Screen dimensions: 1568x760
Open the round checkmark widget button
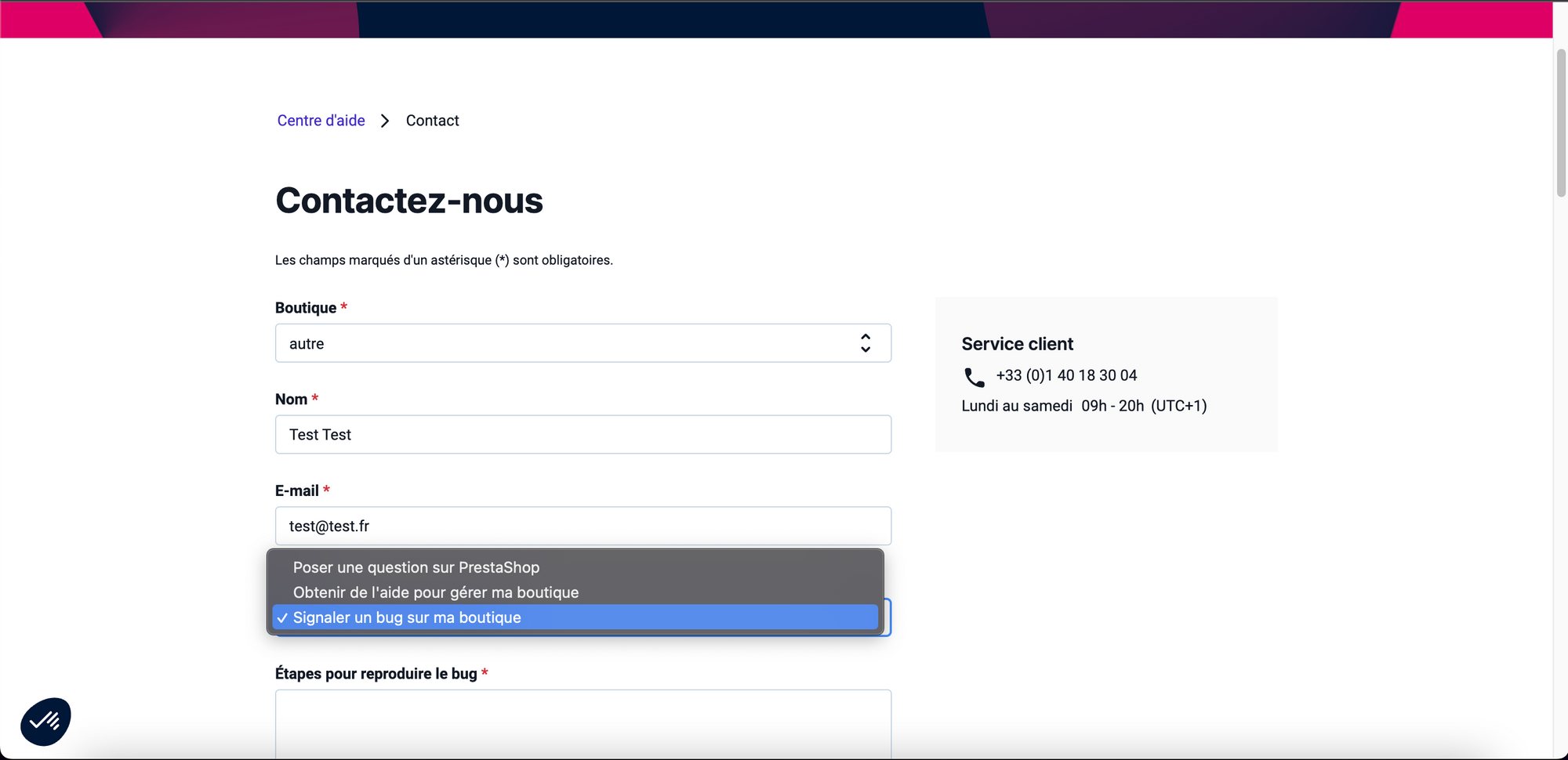click(x=45, y=722)
